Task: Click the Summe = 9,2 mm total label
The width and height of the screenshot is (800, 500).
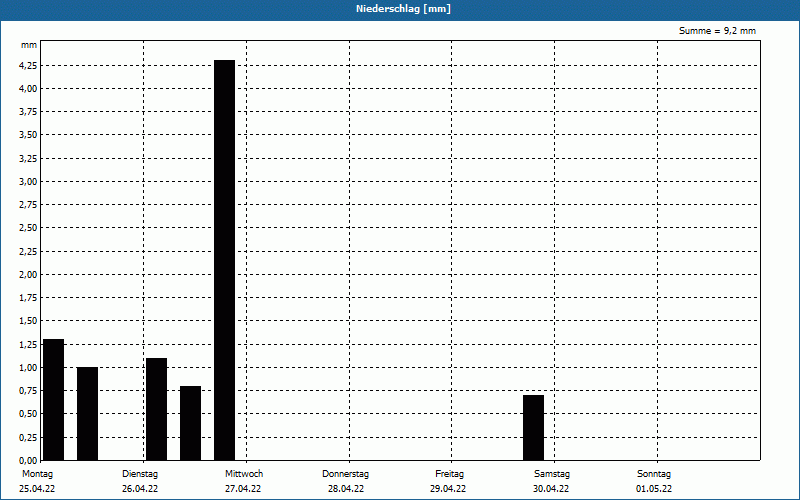Action: click(x=717, y=31)
